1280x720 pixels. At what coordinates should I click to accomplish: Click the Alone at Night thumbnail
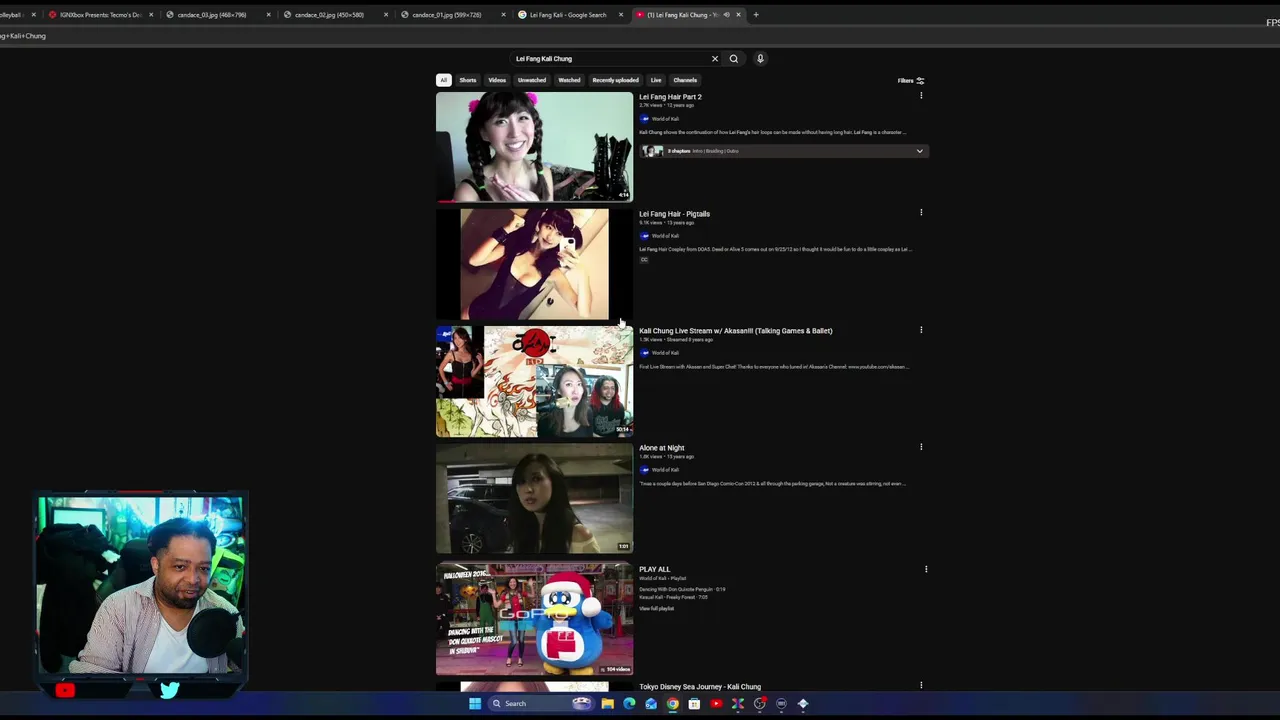534,498
